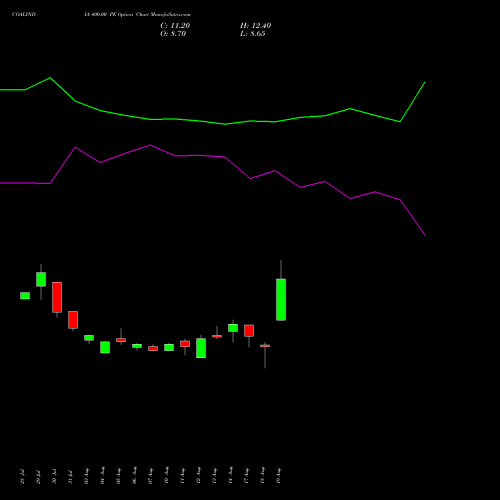Click the 14 Aug date label
The height and width of the screenshot is (500, 500).
tap(230, 475)
